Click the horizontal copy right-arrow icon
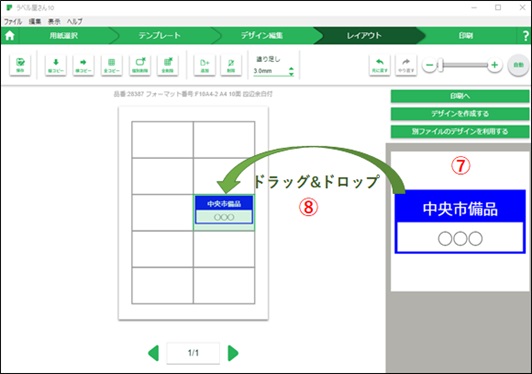The height and width of the screenshot is (374, 532). 83,65
